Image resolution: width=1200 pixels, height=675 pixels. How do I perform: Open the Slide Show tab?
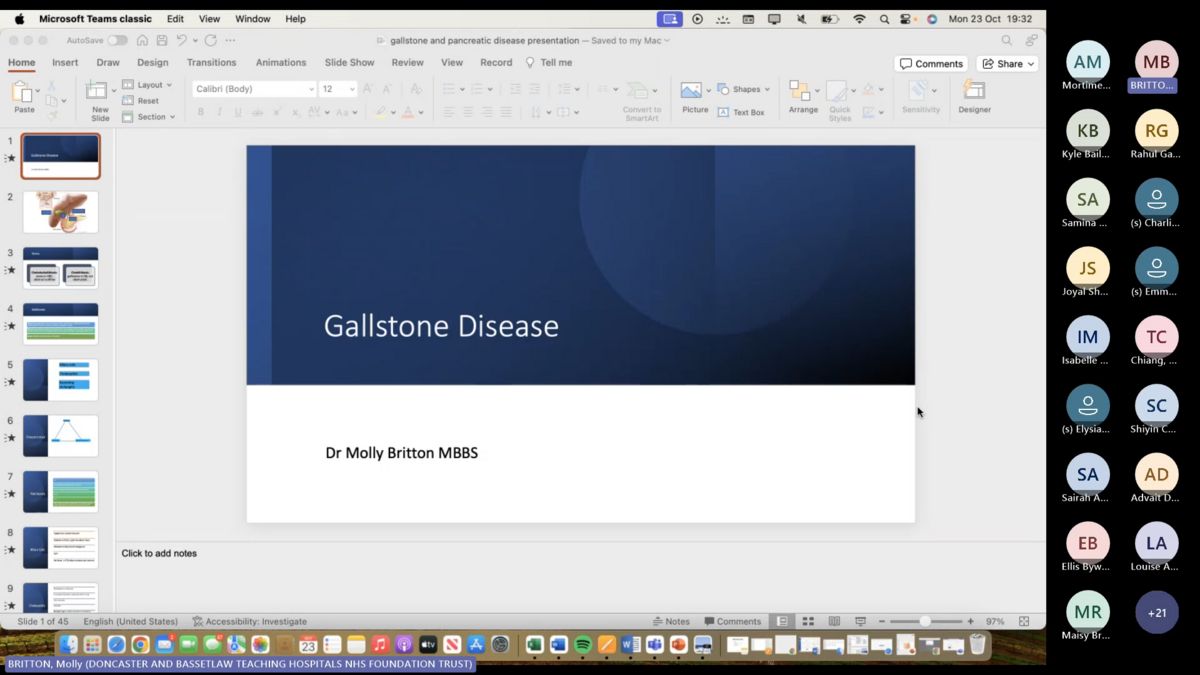click(350, 62)
